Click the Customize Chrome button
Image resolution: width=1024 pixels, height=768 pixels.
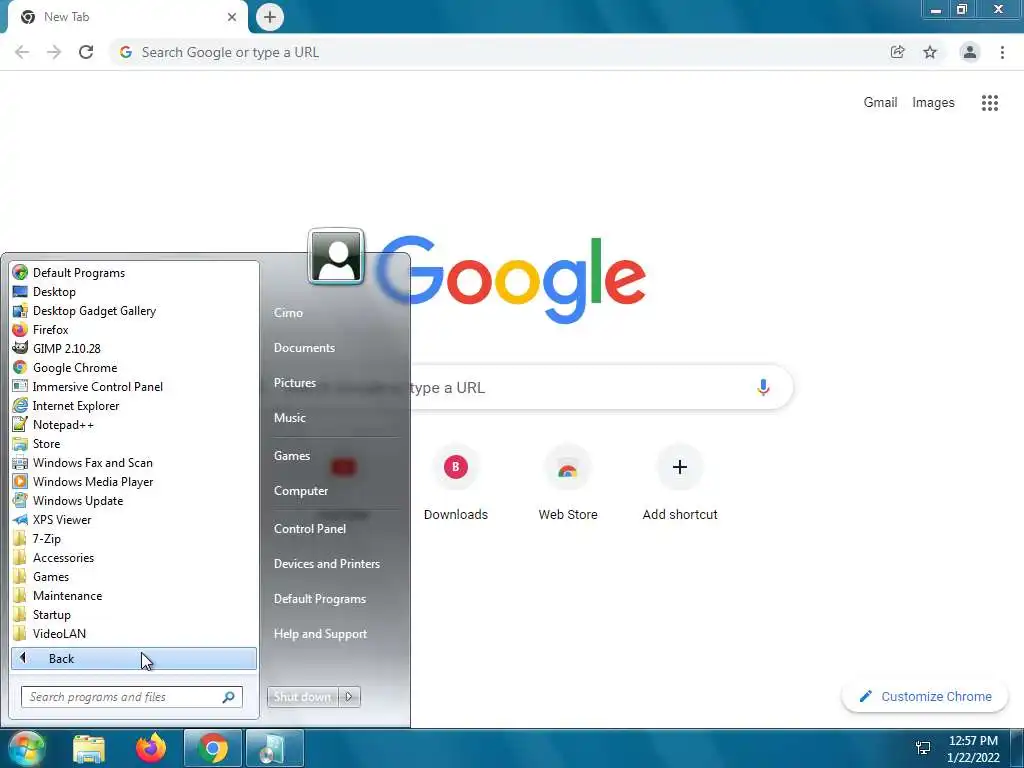[x=925, y=696]
